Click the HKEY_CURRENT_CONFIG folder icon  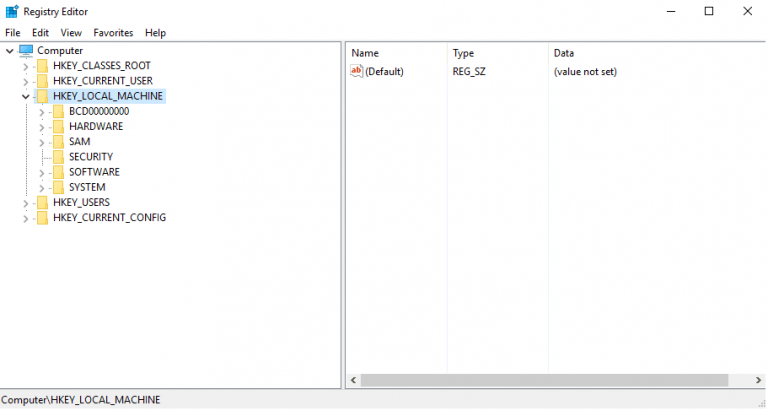click(43, 218)
